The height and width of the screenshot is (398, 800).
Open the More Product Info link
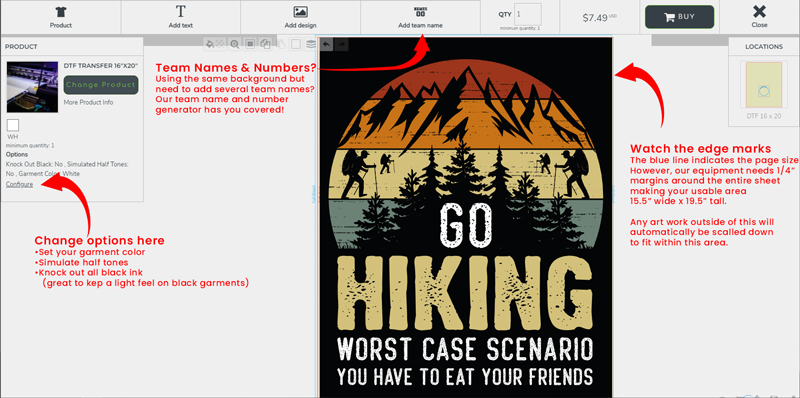[x=88, y=103]
